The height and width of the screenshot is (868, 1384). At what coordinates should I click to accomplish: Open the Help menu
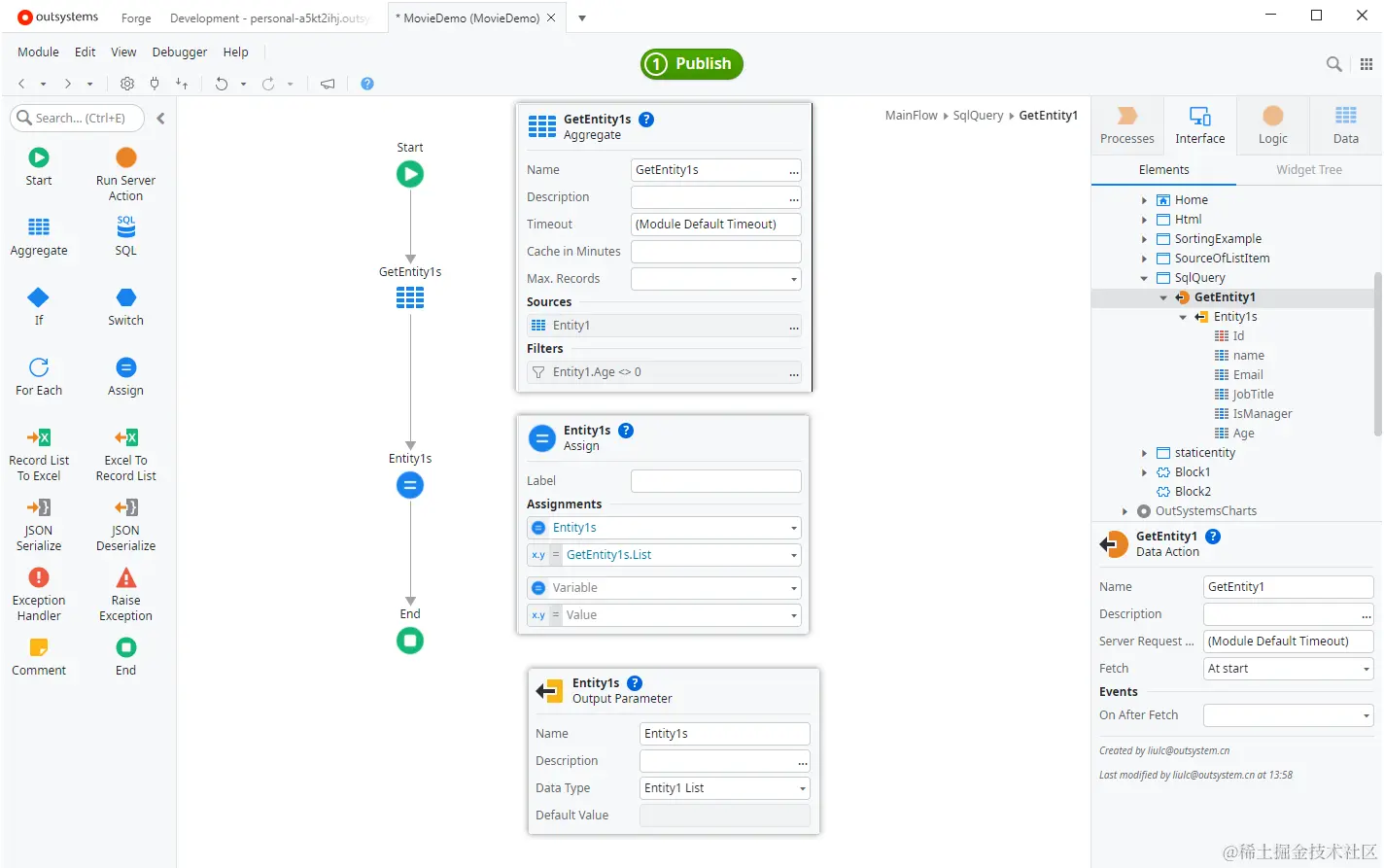click(235, 52)
